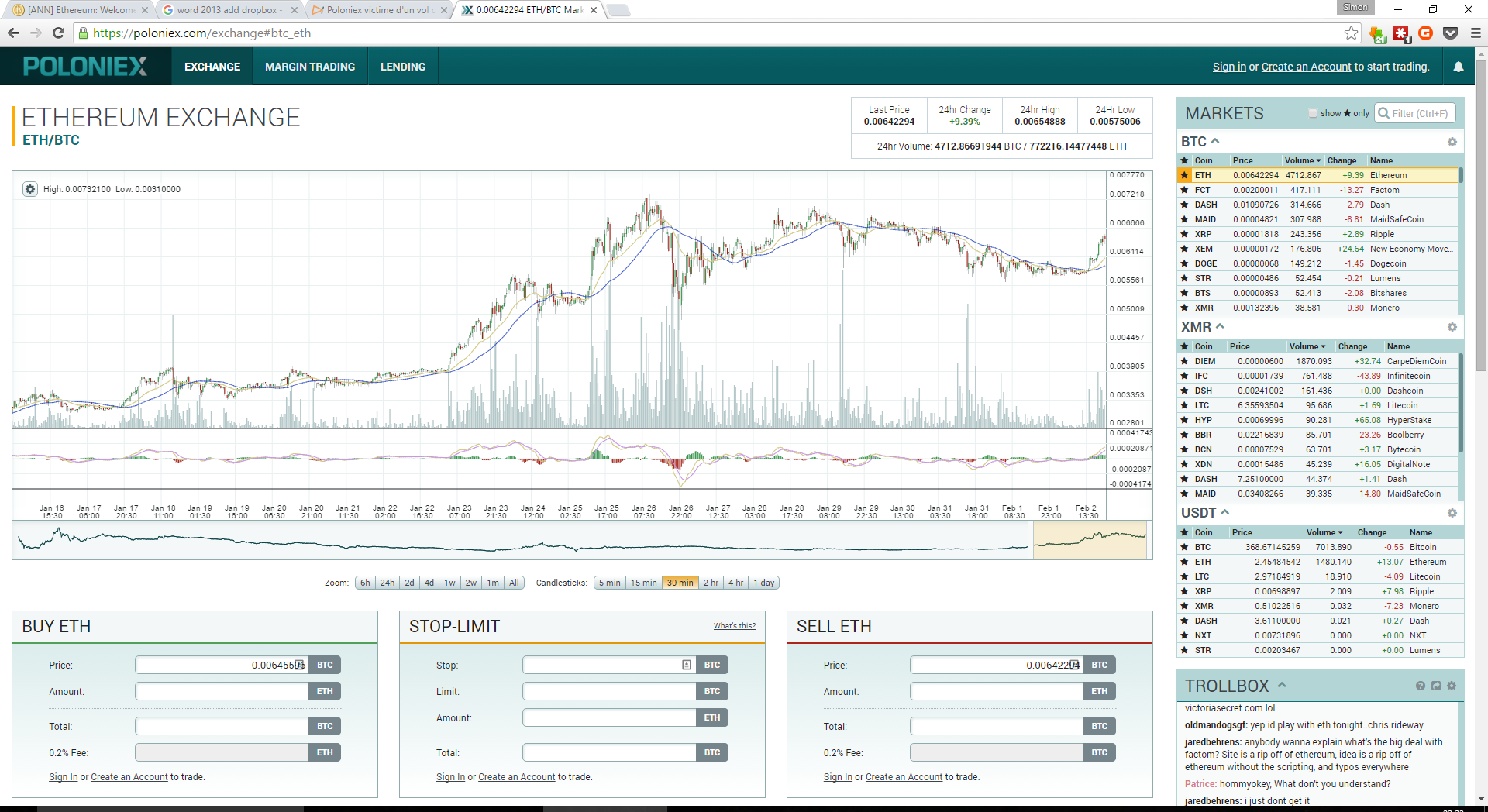Toggle star for NXT in USDT market
The height and width of the screenshot is (812, 1488).
point(1184,635)
